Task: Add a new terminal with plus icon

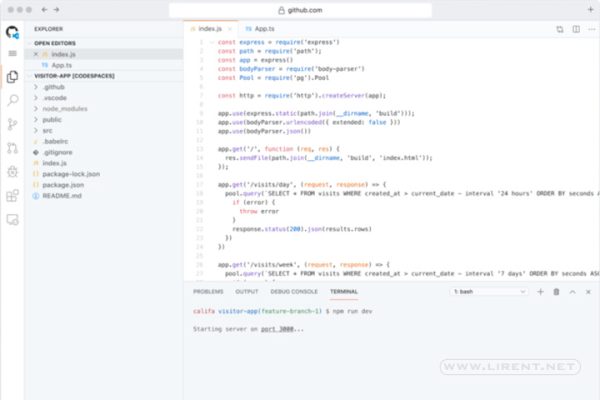Action: coord(541,291)
